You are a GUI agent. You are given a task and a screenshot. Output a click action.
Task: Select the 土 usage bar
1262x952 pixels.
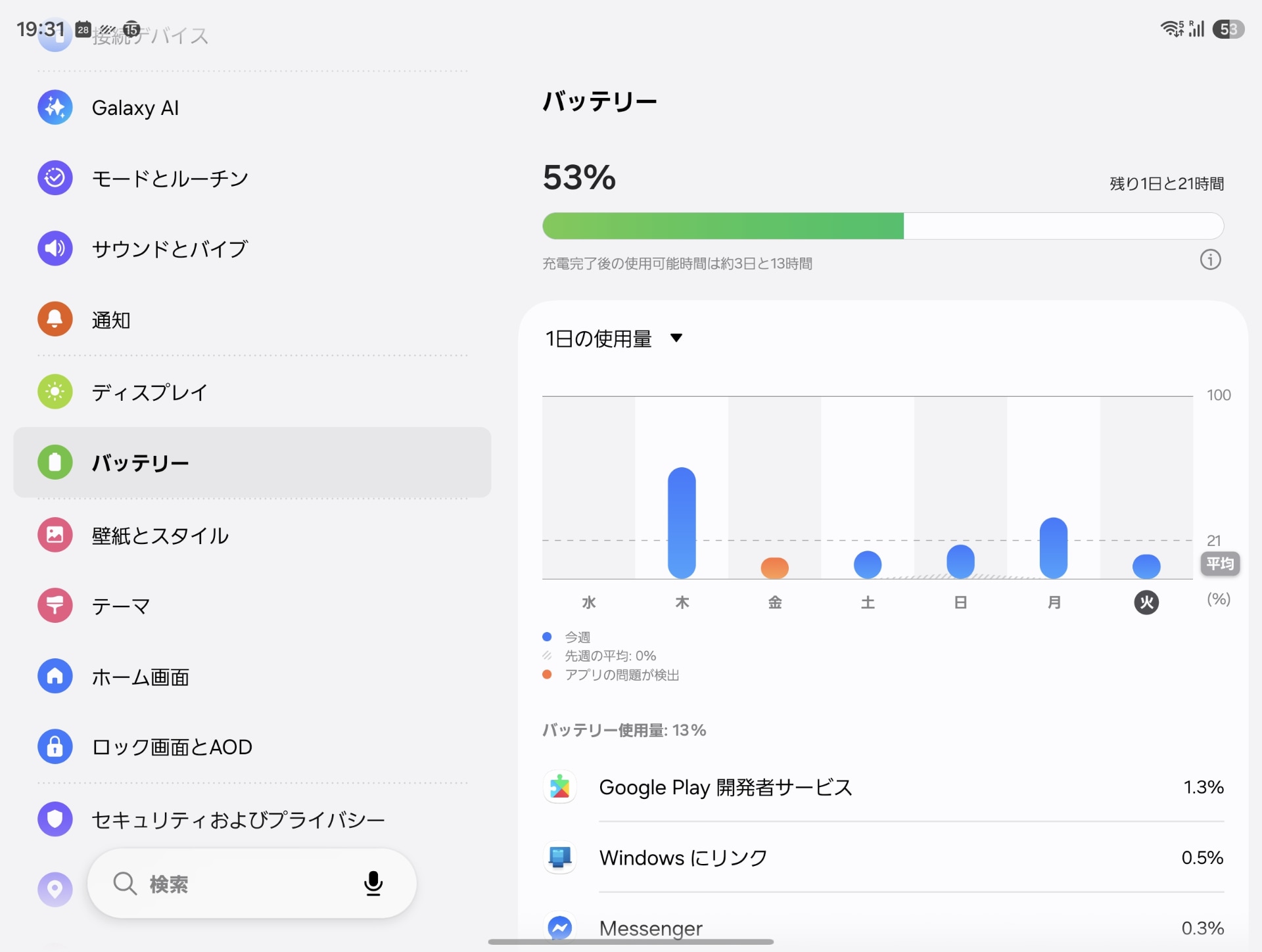(868, 564)
